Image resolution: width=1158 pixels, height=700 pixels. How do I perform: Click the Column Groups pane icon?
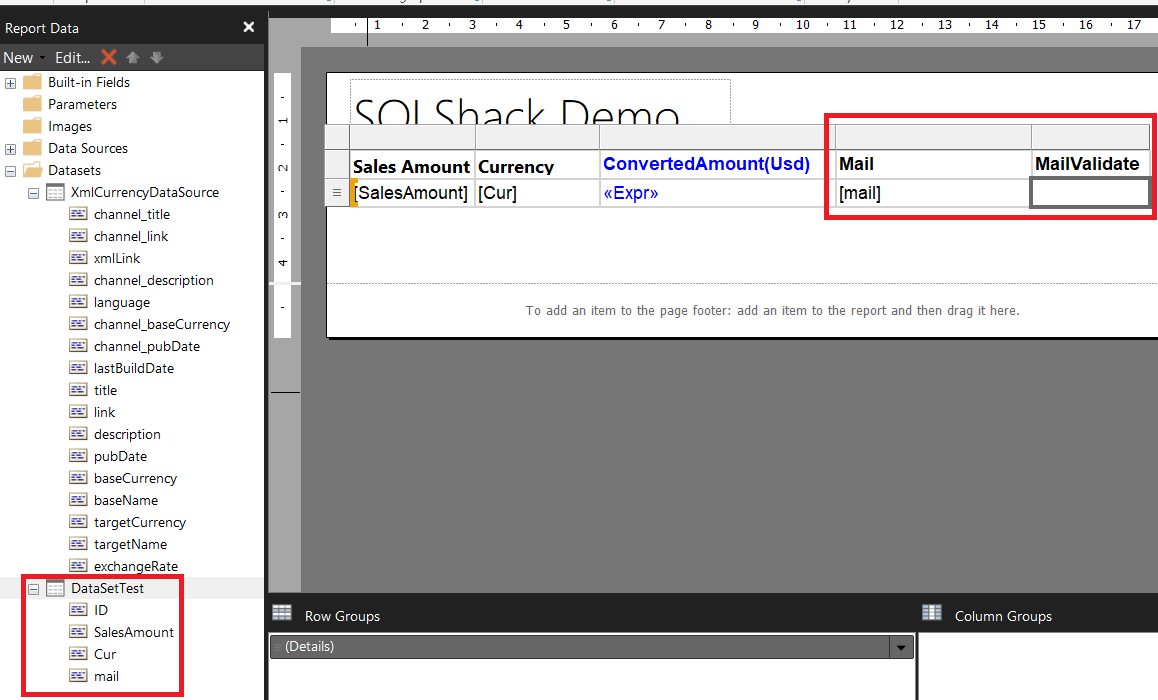tap(932, 612)
